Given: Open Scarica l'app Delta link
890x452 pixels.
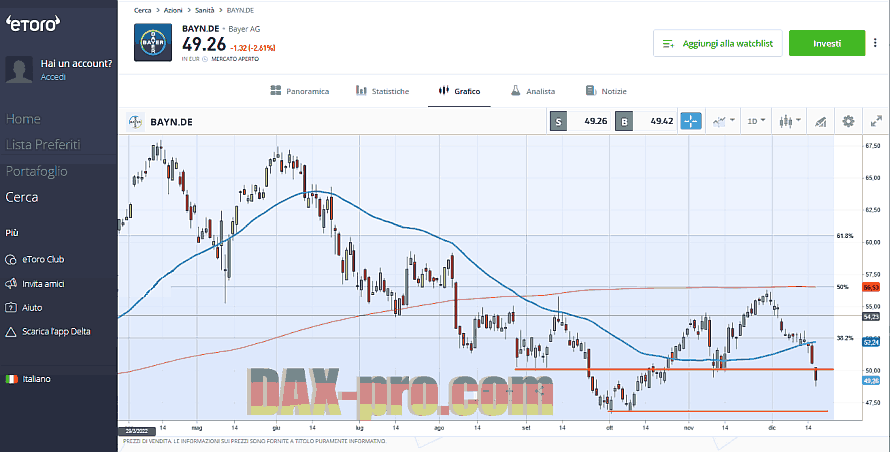Looking at the screenshot, I should click(x=56, y=332).
